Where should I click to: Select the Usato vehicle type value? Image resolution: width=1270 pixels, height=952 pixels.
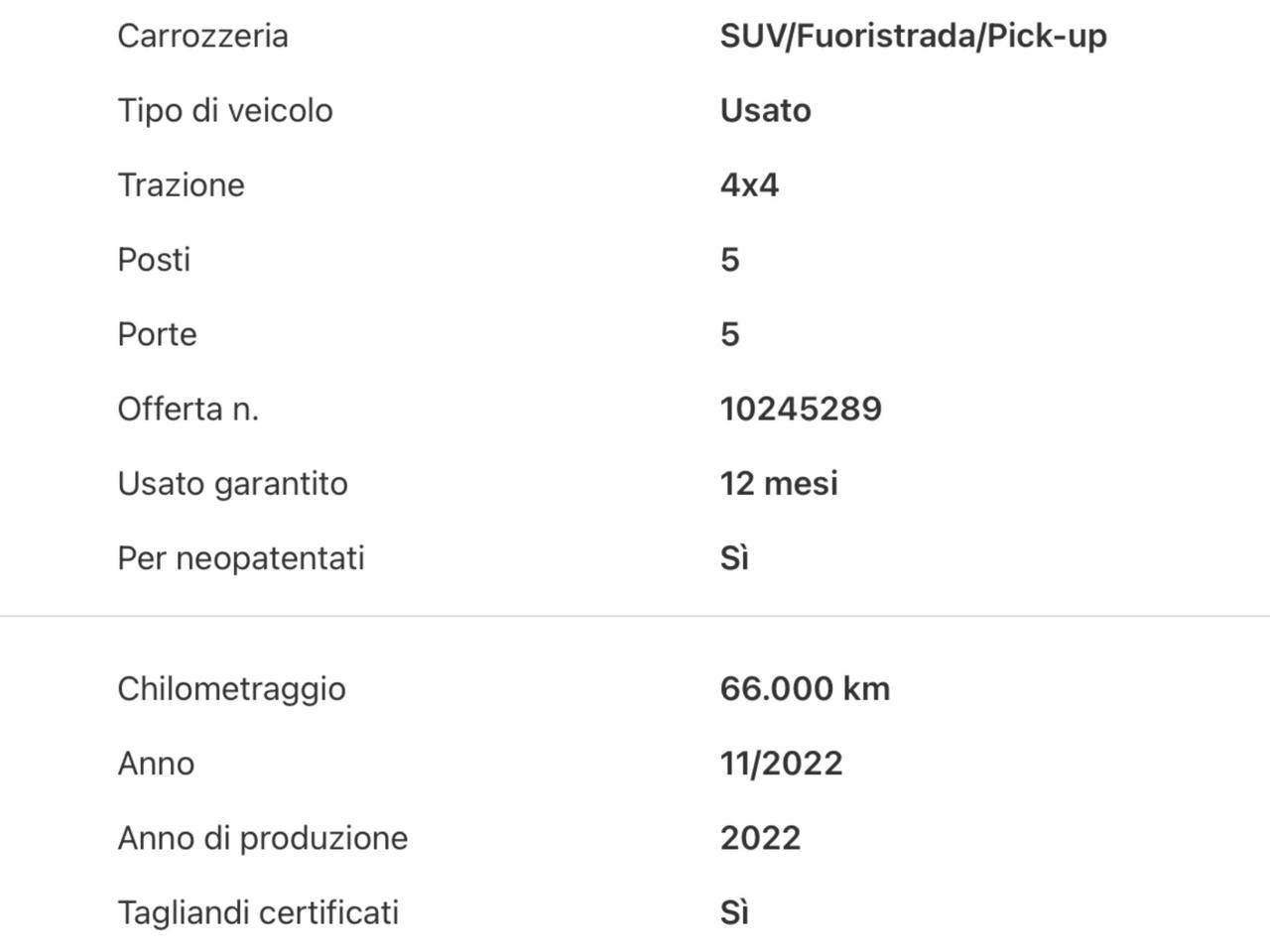point(765,110)
